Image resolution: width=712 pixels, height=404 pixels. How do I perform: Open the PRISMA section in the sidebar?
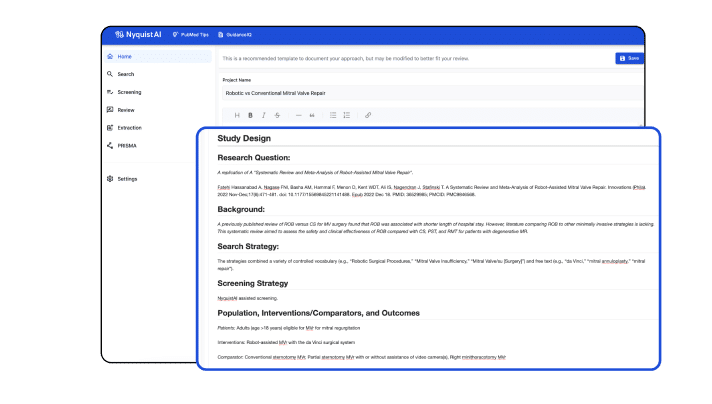[x=127, y=146]
